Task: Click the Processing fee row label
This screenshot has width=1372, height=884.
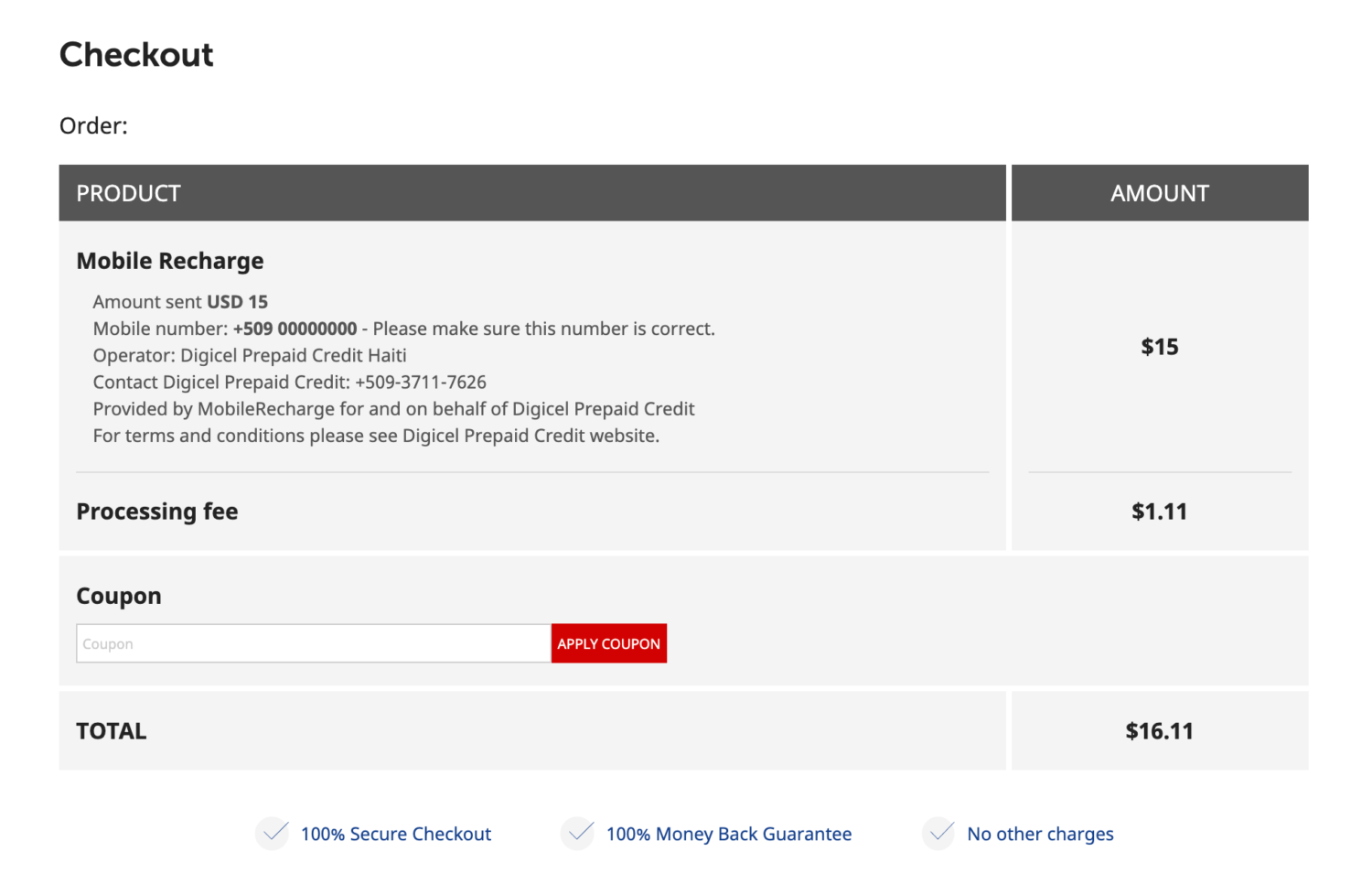Action: pos(156,512)
